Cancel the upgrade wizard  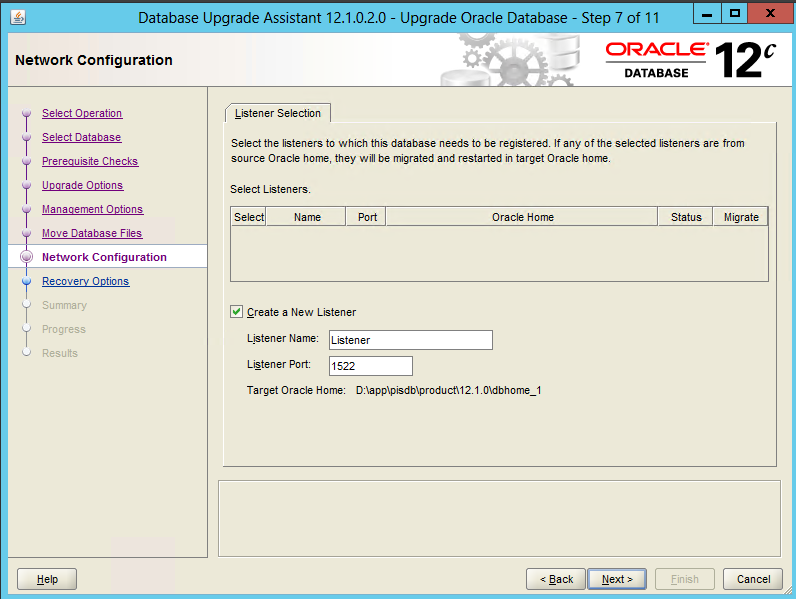coord(753,579)
